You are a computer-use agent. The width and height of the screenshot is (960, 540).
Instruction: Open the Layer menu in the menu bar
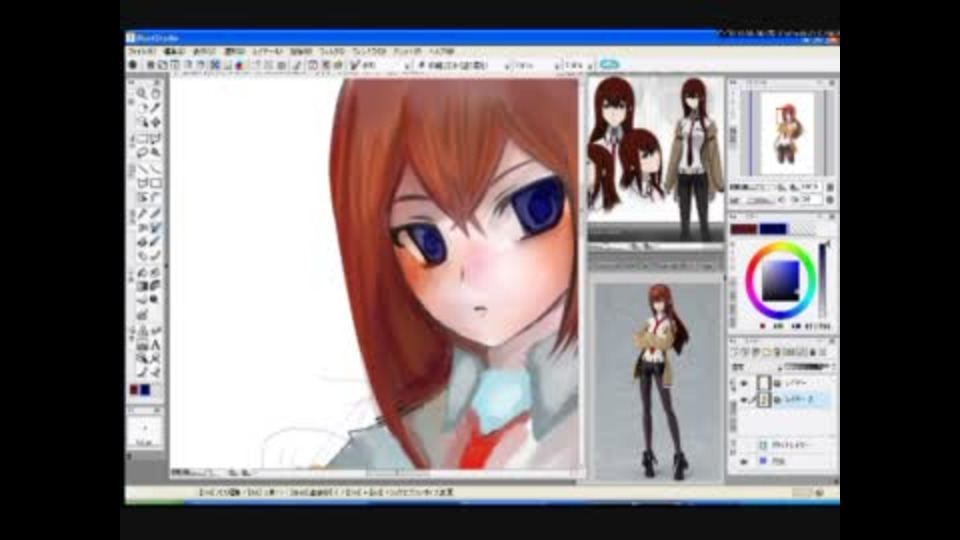[x=267, y=51]
